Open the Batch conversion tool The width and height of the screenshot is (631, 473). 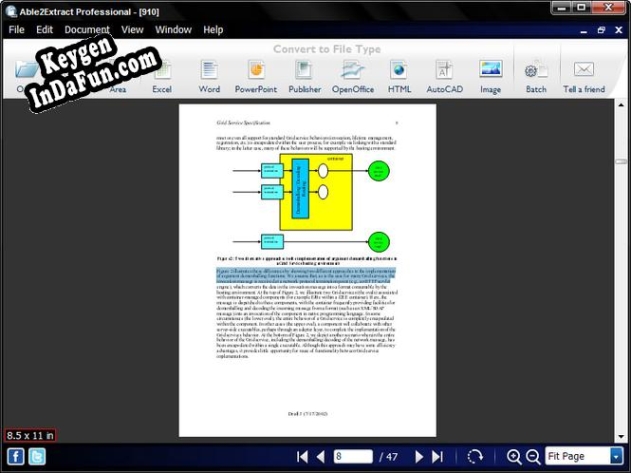click(536, 77)
